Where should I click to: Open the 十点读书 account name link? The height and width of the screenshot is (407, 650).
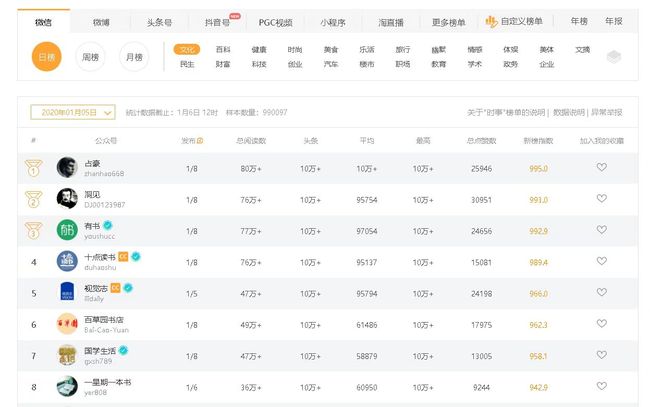coord(100,257)
